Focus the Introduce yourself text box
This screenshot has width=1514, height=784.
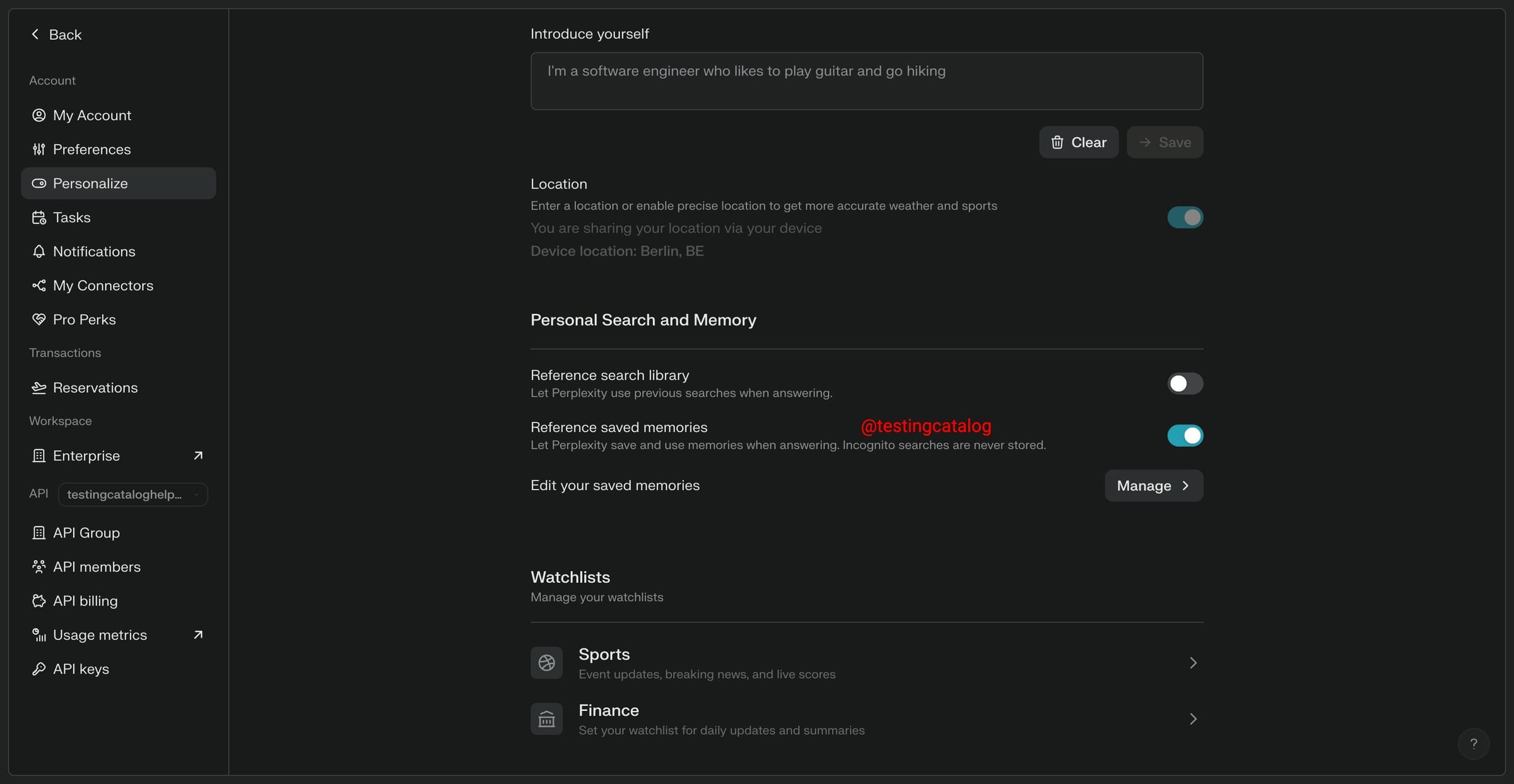point(866,81)
